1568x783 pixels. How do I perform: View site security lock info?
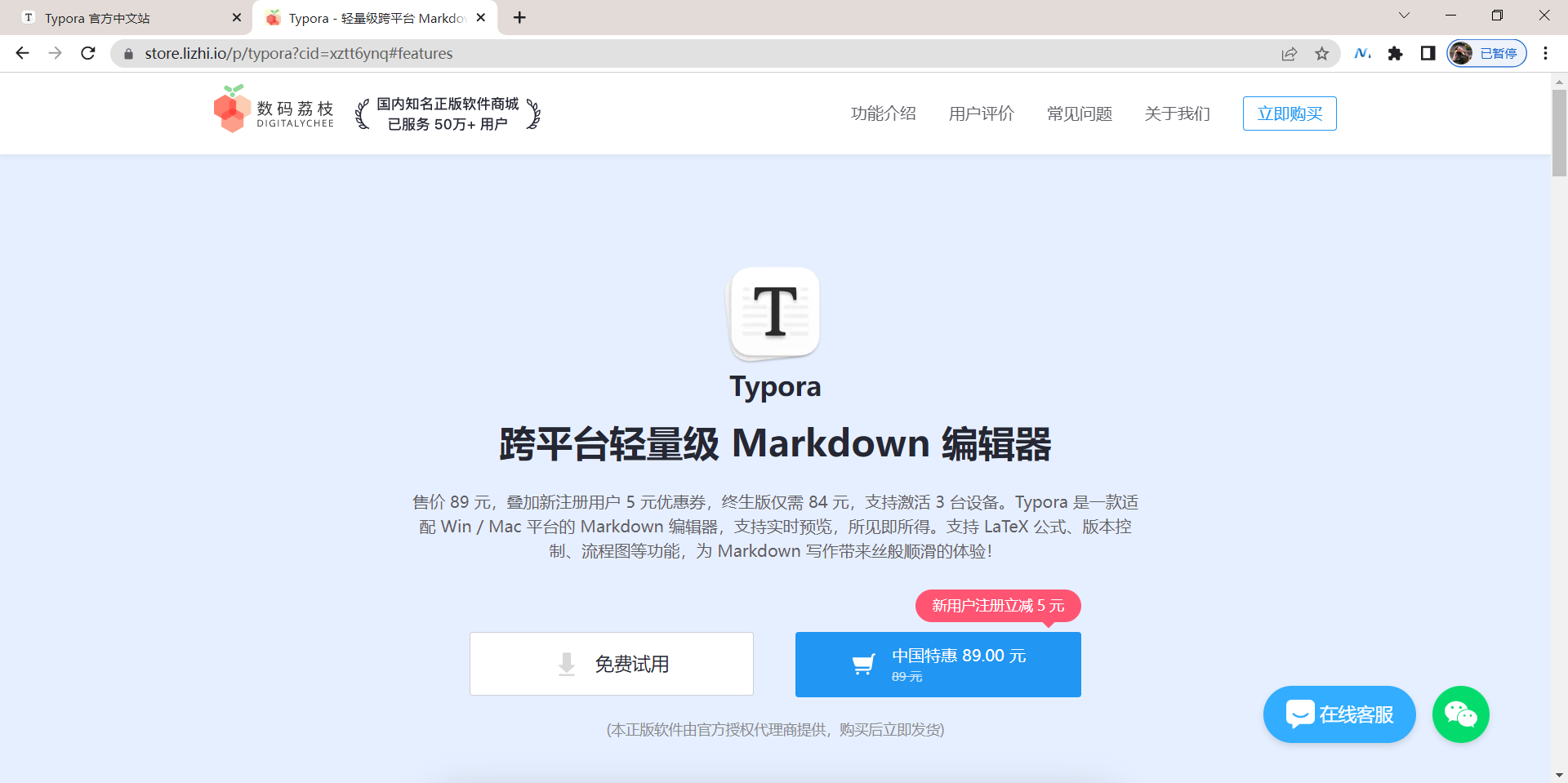tap(128, 54)
